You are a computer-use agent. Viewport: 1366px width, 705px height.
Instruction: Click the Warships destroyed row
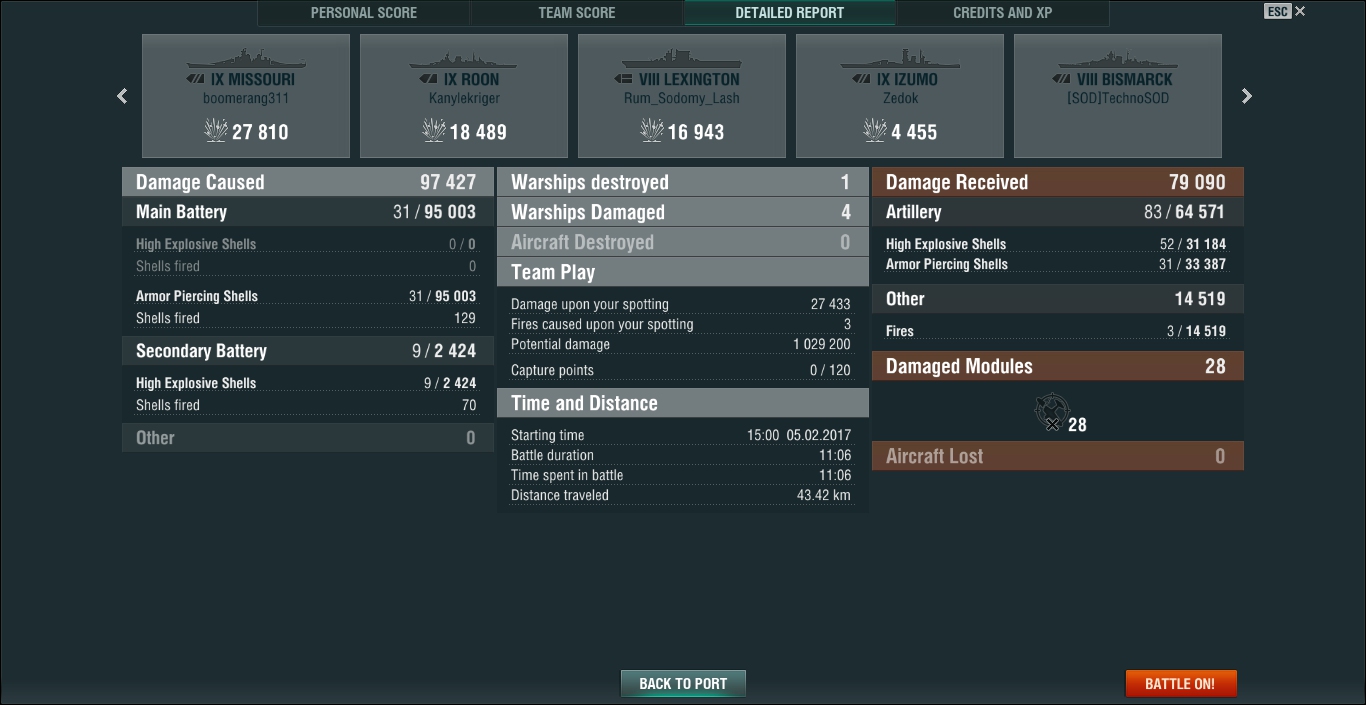[x=683, y=182]
